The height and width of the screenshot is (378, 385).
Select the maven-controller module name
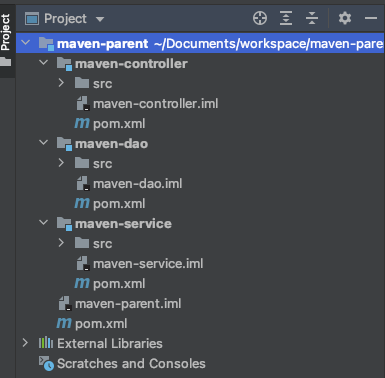(x=131, y=64)
